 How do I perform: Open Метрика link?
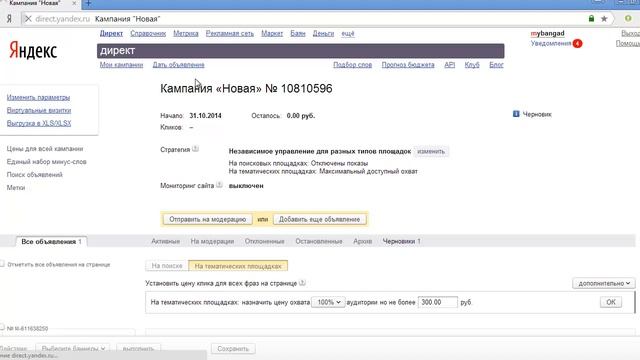(x=186, y=33)
